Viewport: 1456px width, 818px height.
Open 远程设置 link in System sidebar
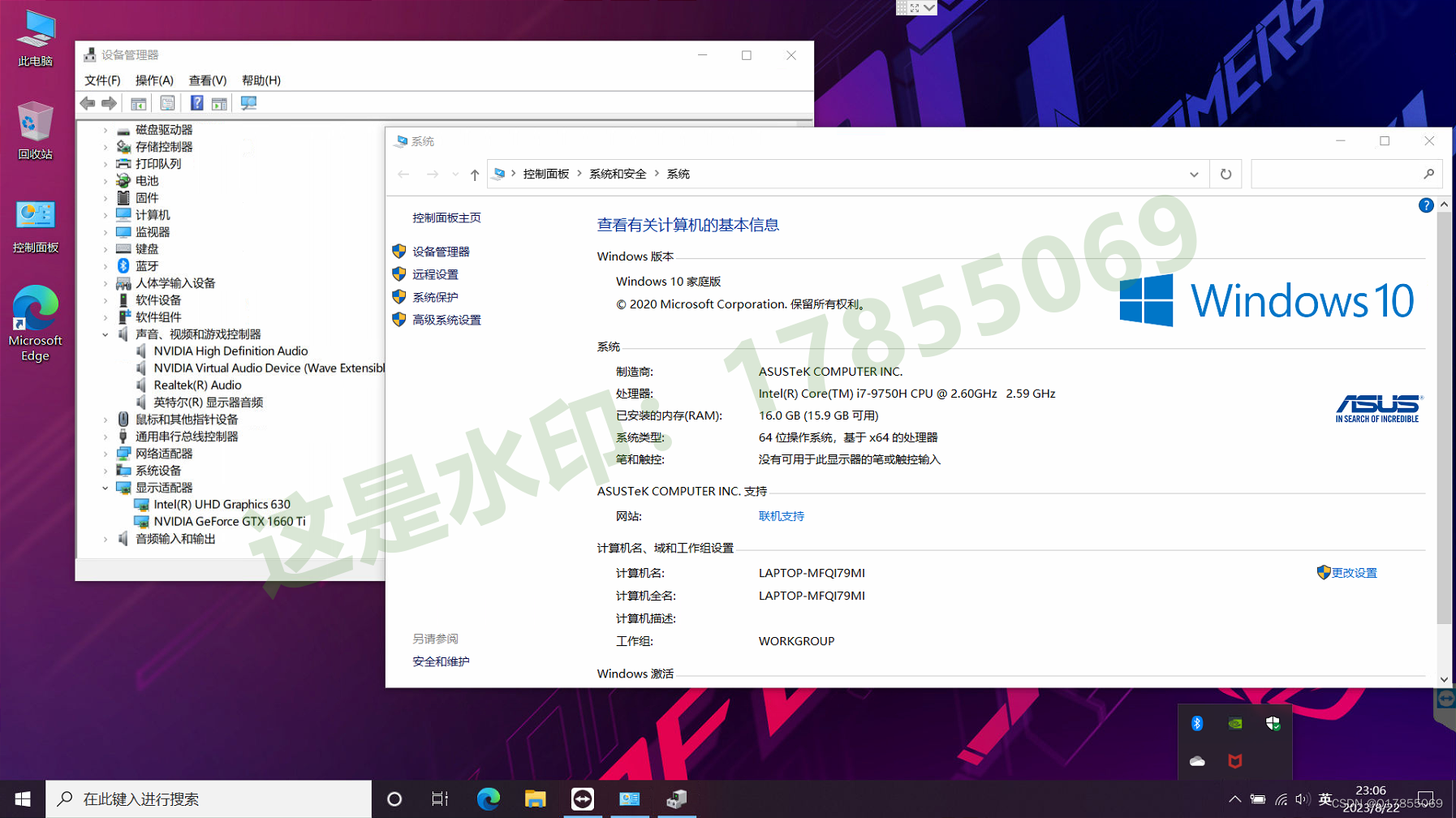click(x=435, y=274)
